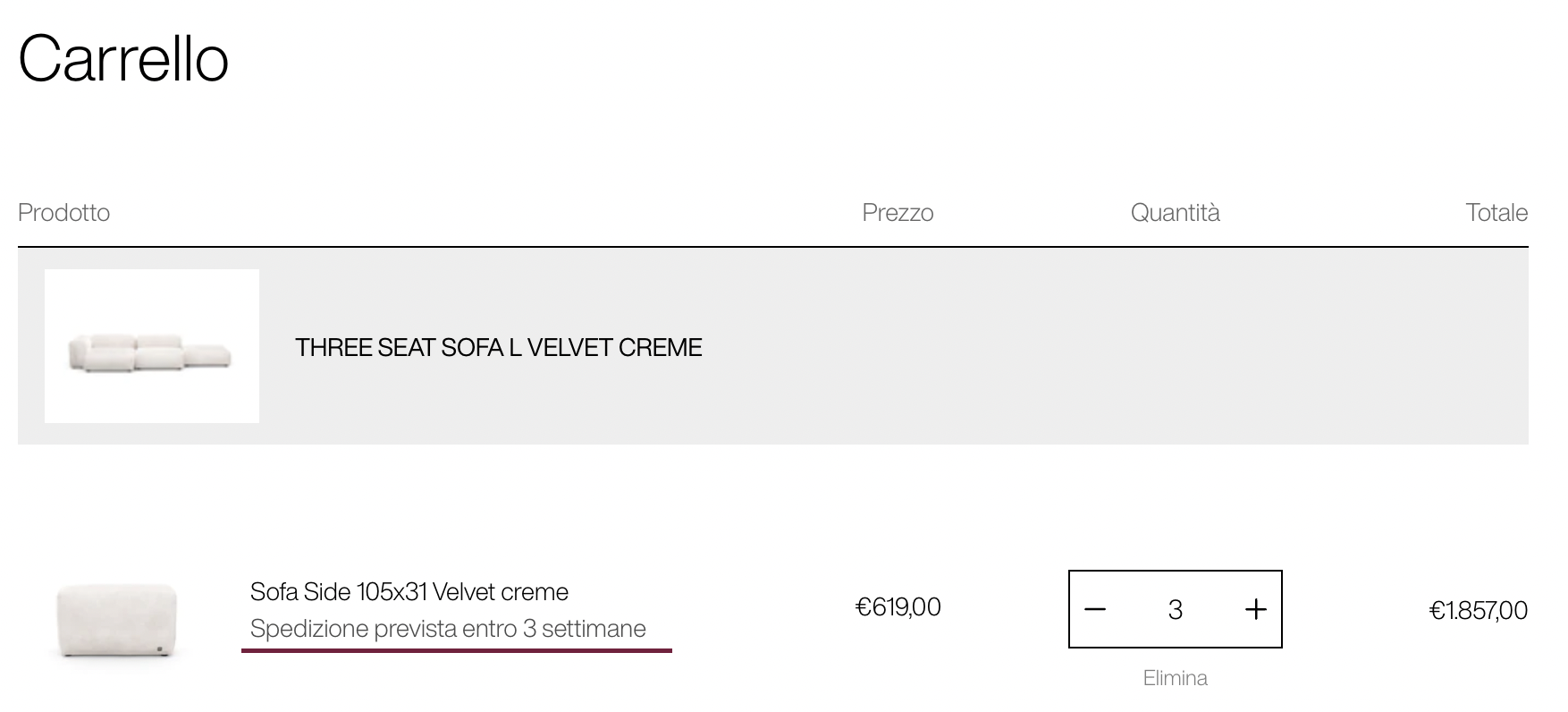Remove item via Elimina link

tap(1175, 678)
